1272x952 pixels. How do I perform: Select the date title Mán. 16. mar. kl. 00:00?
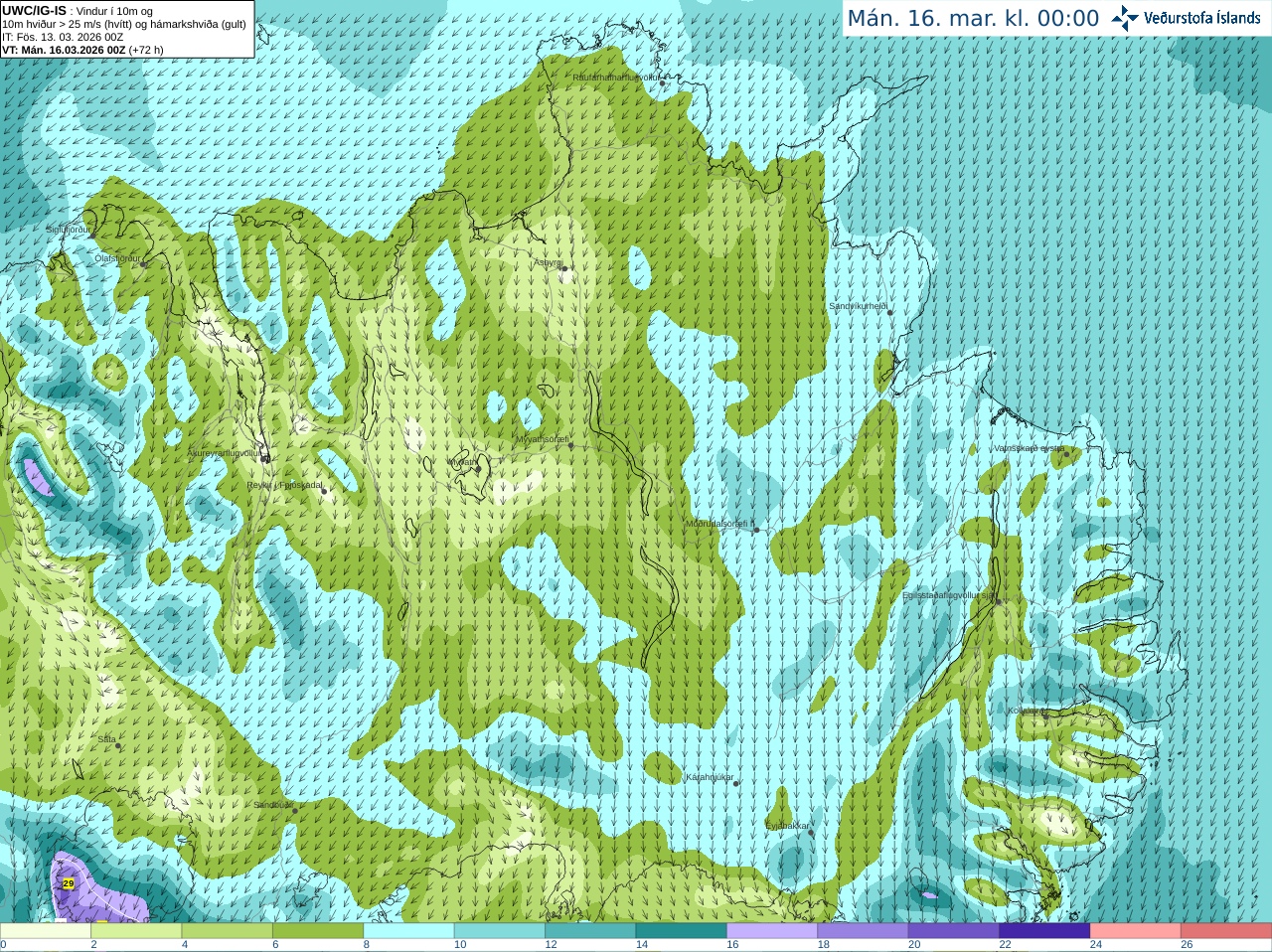(973, 18)
